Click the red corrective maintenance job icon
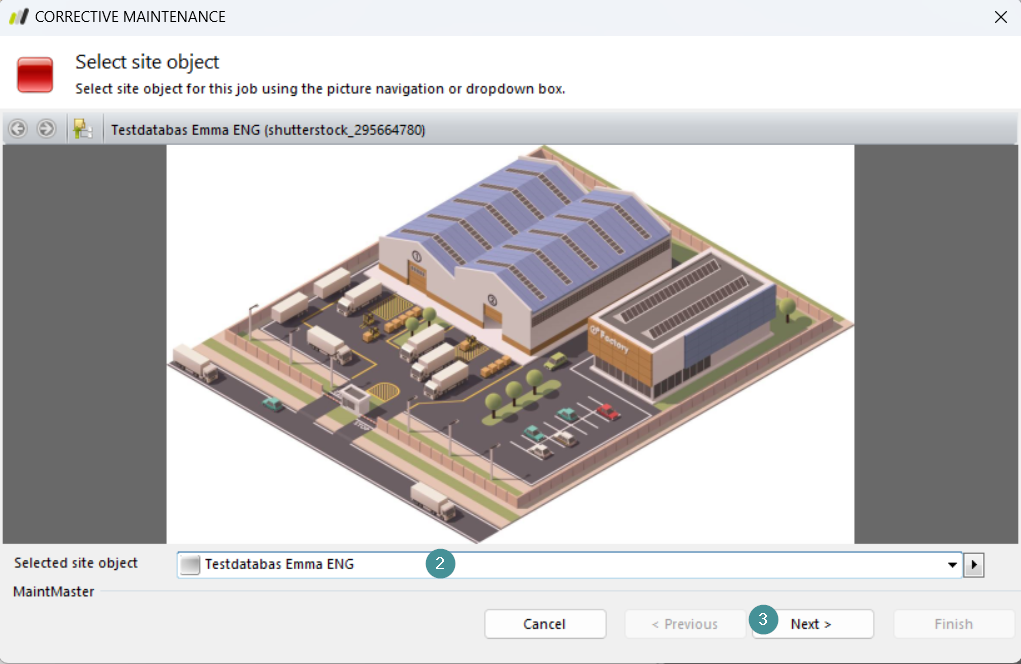Viewport: 1021px width, 664px height. [35, 75]
